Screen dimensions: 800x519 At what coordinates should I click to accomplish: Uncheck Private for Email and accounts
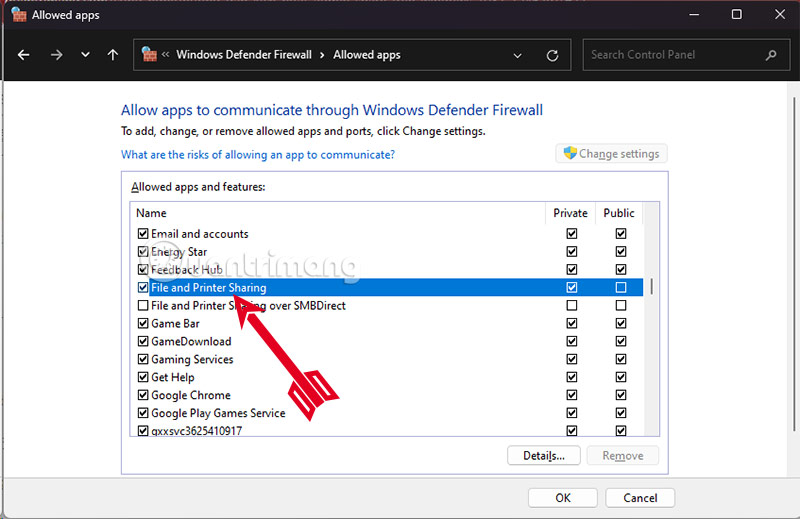571,234
